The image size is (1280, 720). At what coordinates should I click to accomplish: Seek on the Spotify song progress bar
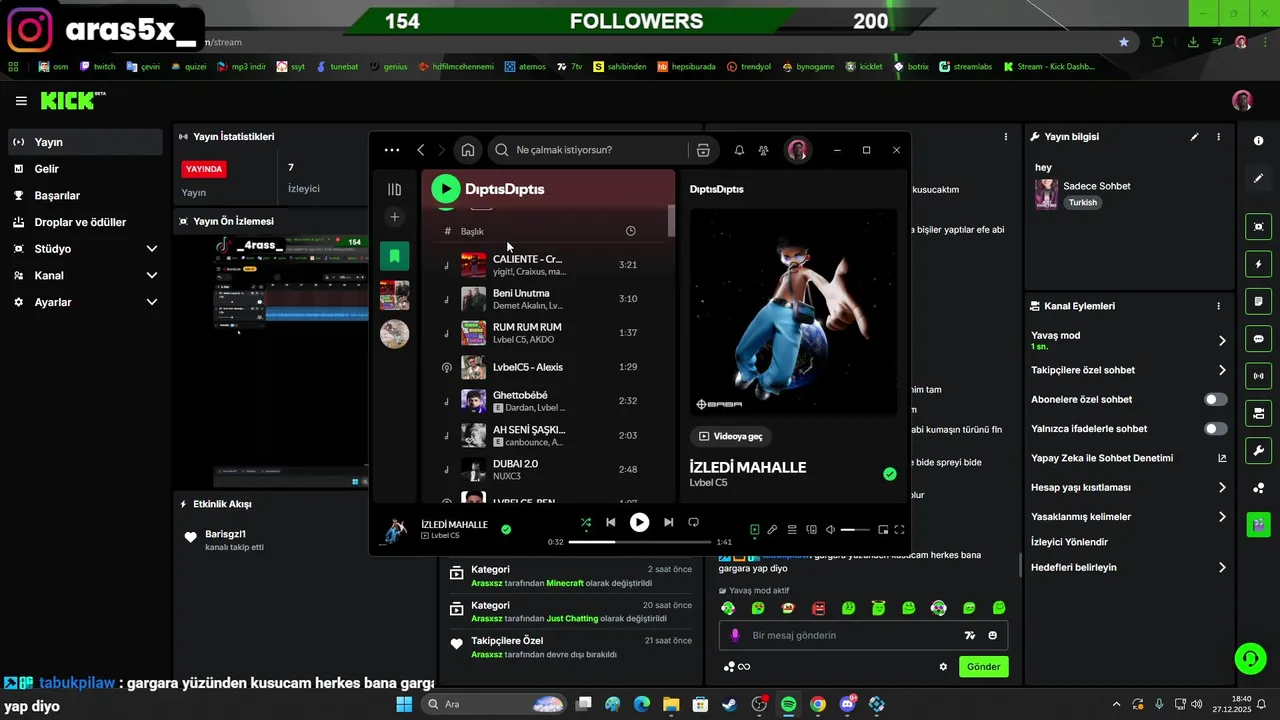[639, 542]
